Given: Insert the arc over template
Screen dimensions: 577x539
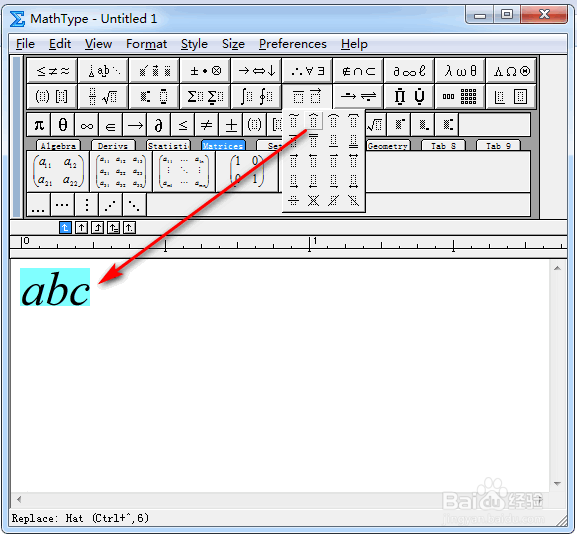Looking at the screenshot, I should pos(333,121).
